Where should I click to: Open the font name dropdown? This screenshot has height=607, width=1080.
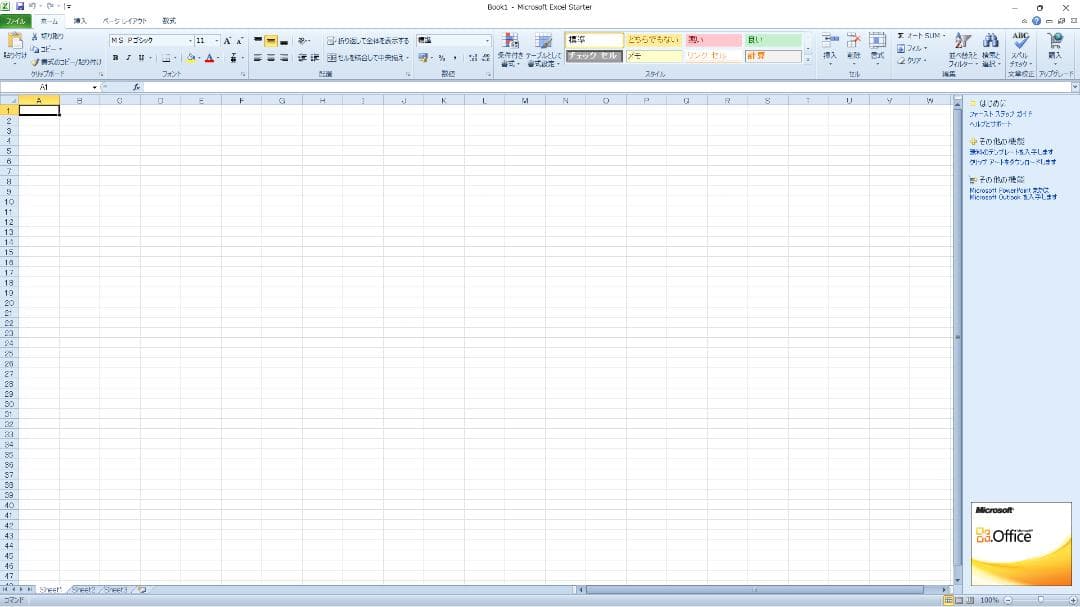(190, 41)
